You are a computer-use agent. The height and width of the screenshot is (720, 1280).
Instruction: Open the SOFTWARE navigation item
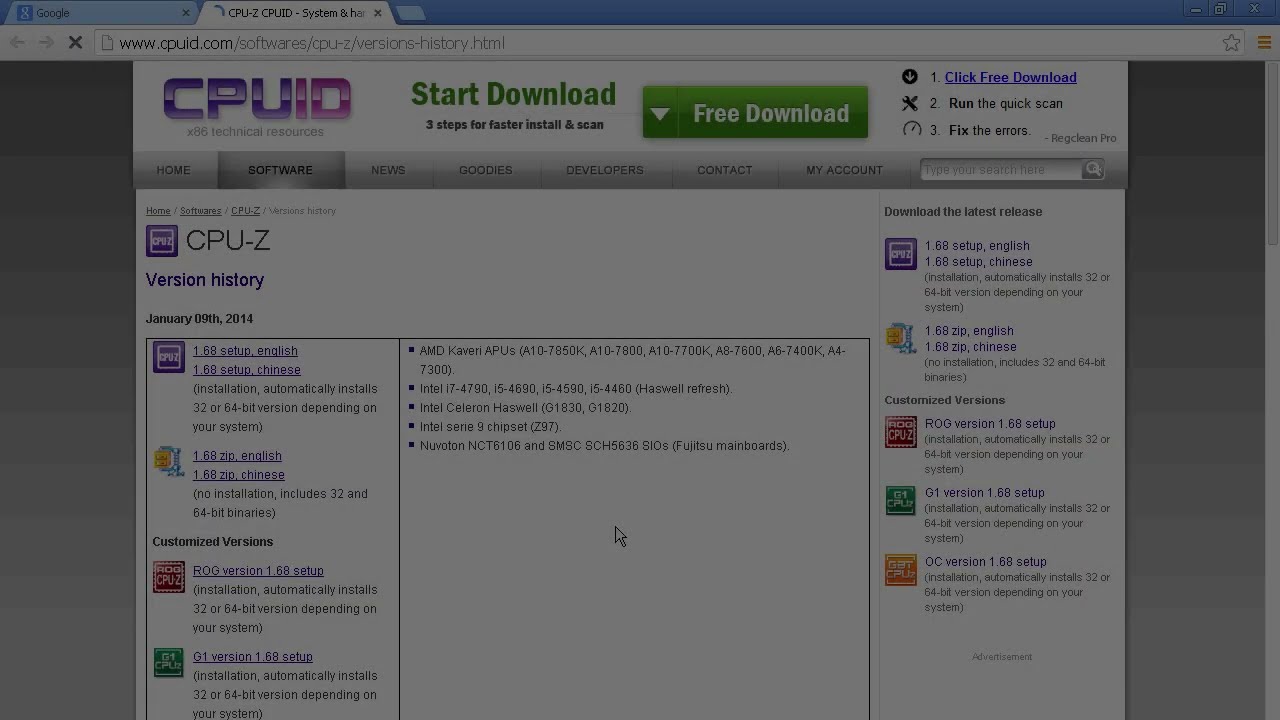click(x=280, y=170)
